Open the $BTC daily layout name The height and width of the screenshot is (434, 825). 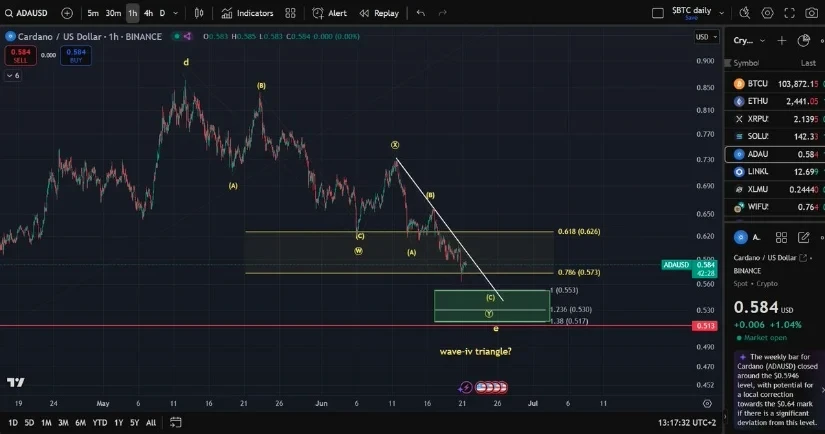click(691, 11)
